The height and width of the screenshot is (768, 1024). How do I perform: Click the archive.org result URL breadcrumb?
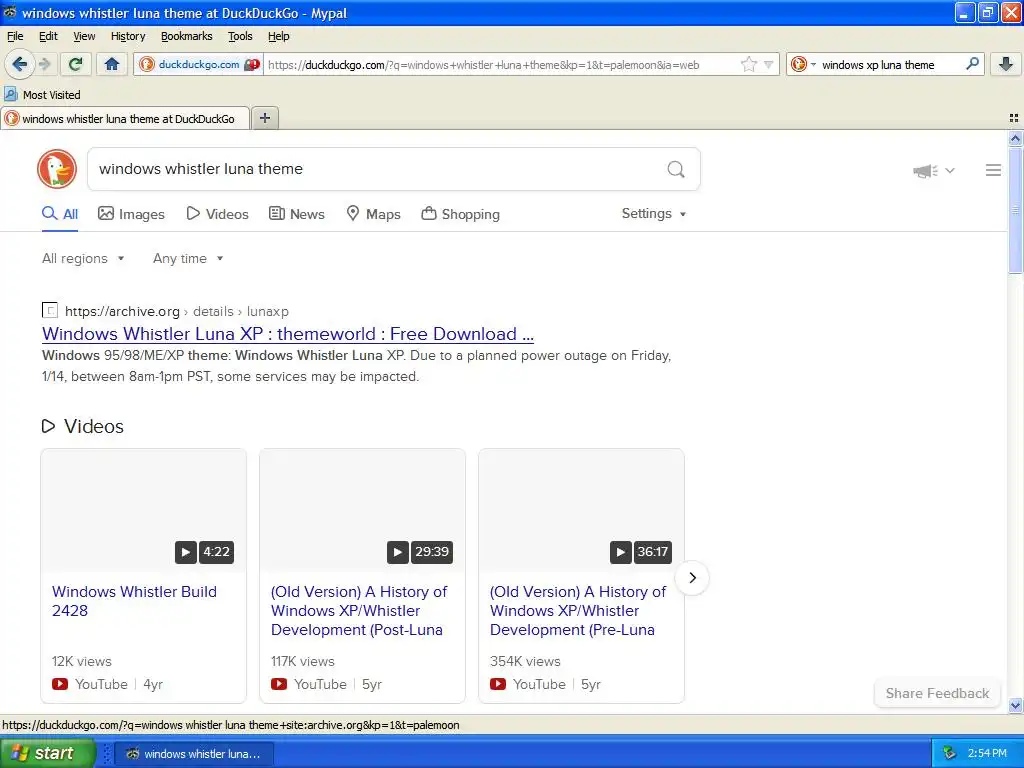(x=176, y=312)
